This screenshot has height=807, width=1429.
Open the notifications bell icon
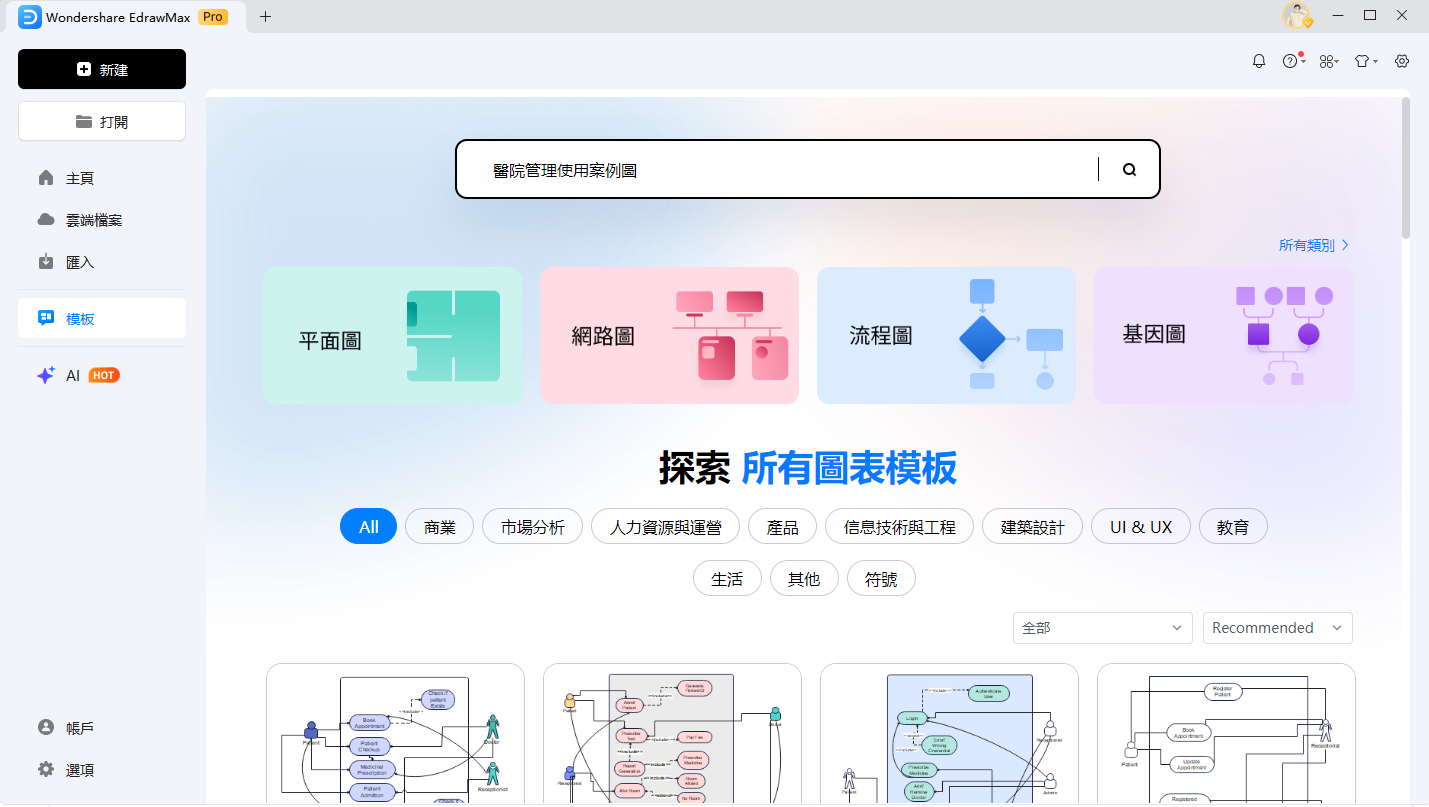(1259, 61)
